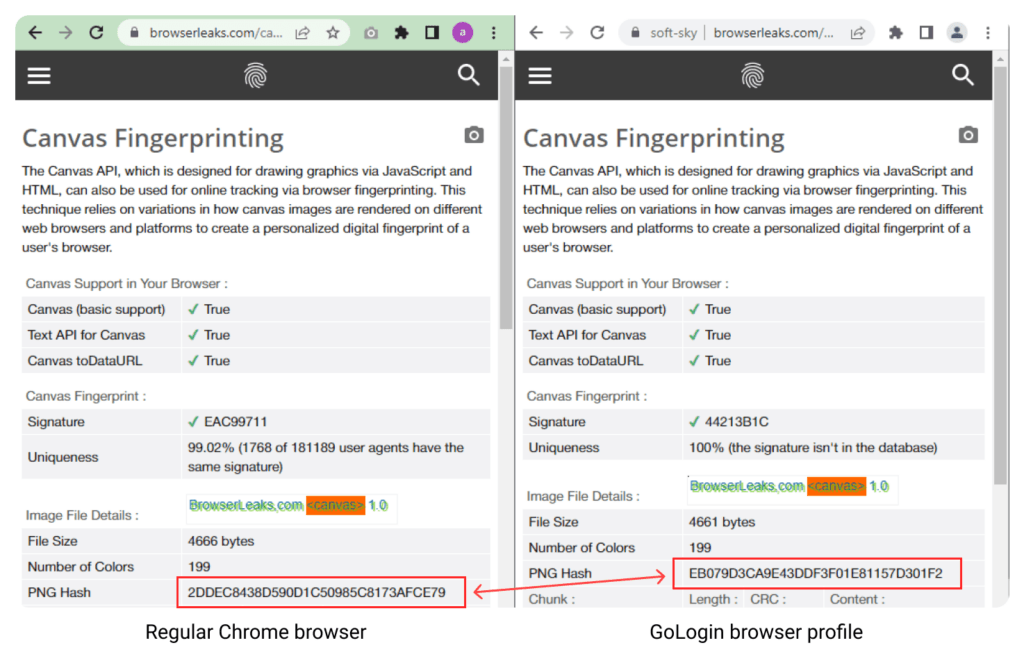Click Canvas Fingerprinting heading in left page
Viewport: 1024px width, 661px height.
(x=153, y=138)
